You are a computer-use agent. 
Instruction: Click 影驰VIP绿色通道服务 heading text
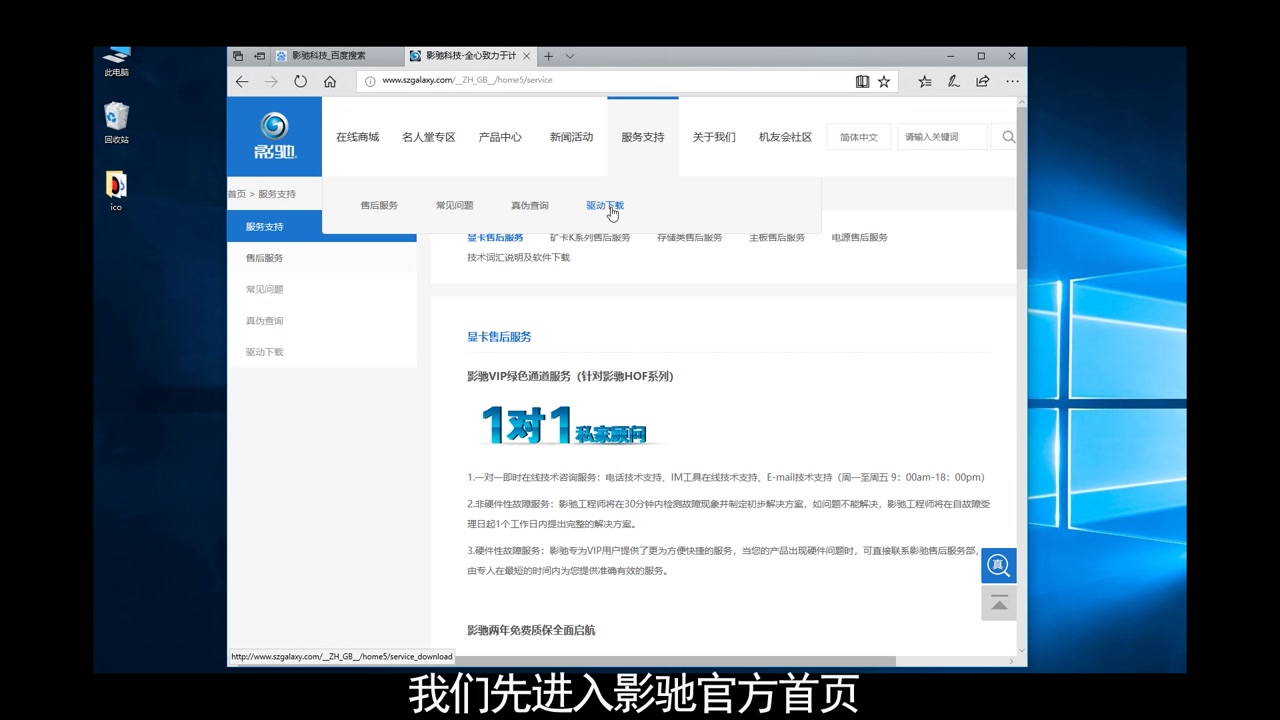click(x=570, y=377)
